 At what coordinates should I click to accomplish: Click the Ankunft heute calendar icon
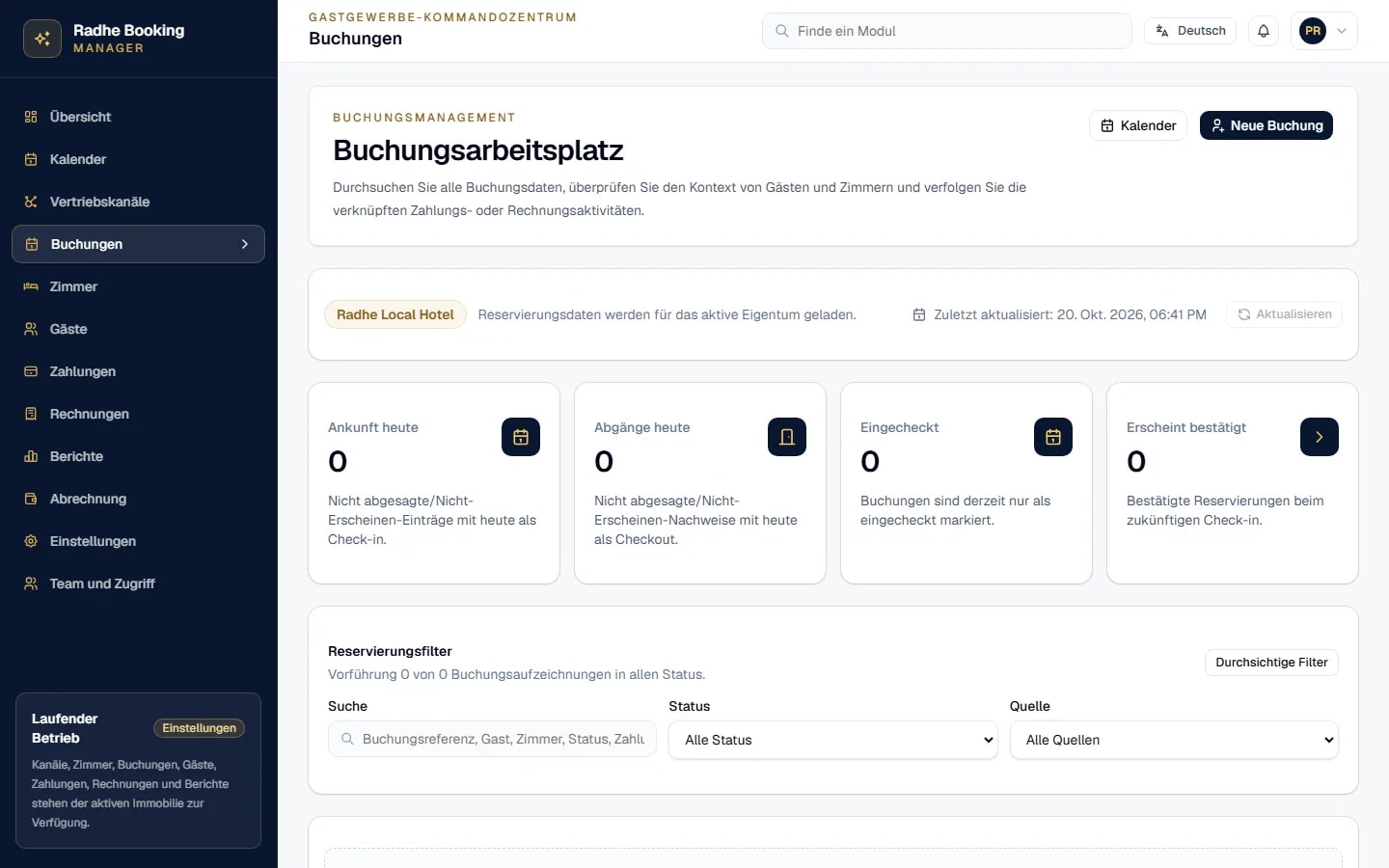(521, 437)
